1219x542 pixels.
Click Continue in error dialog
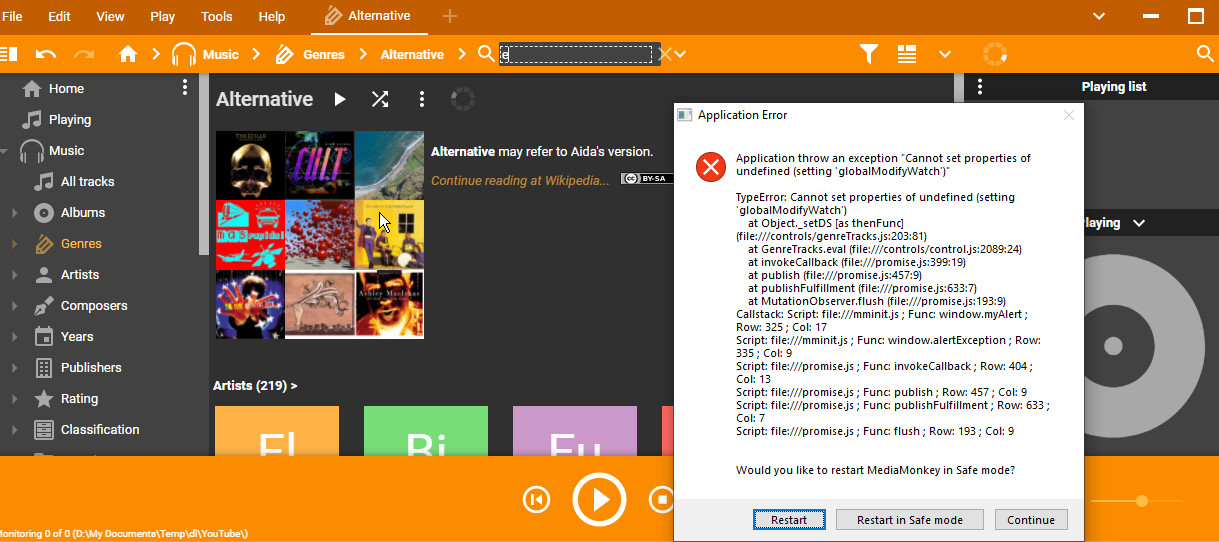(1031, 520)
